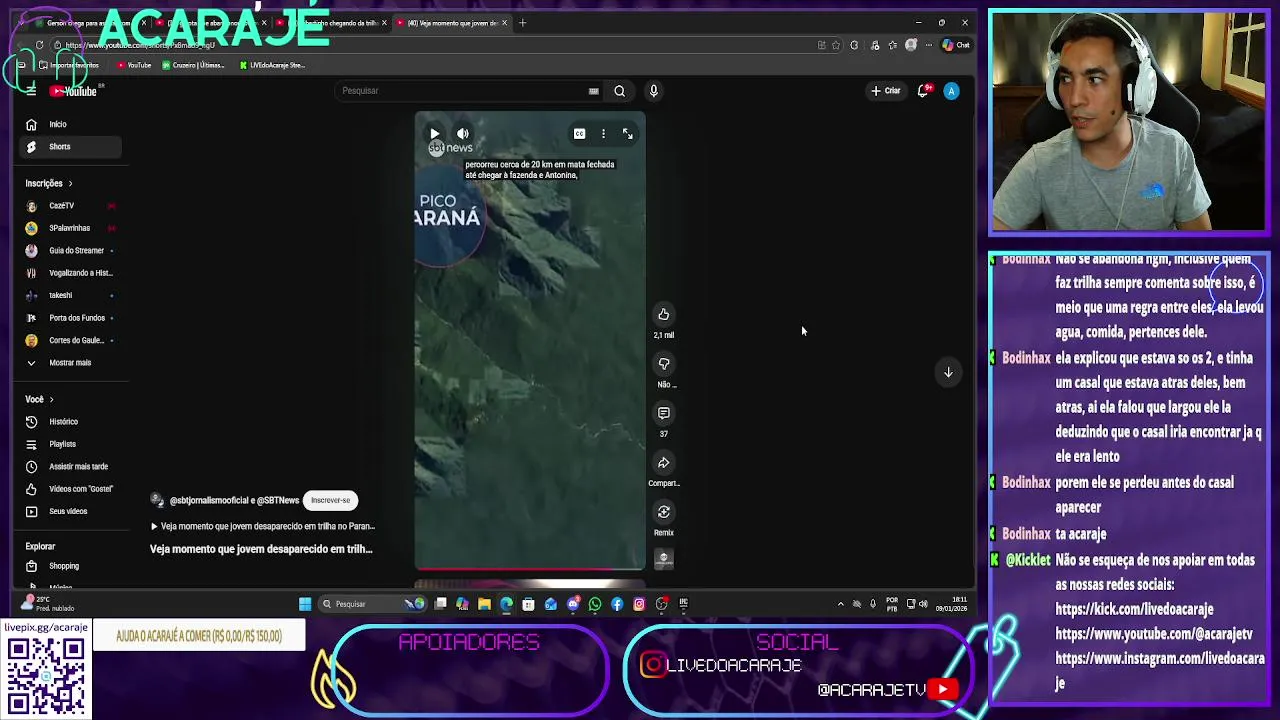Image resolution: width=1280 pixels, height=720 pixels.
Task: Open Importar favoritos in bookmarks bar
Action: click(70, 66)
